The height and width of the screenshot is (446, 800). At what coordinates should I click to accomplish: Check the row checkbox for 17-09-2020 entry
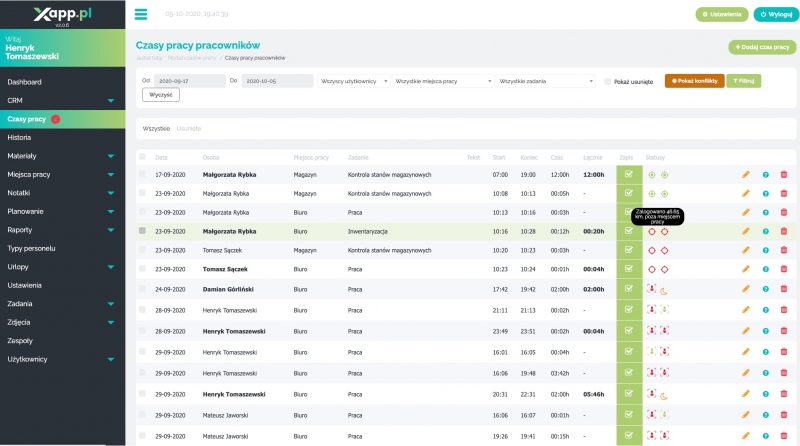142,174
